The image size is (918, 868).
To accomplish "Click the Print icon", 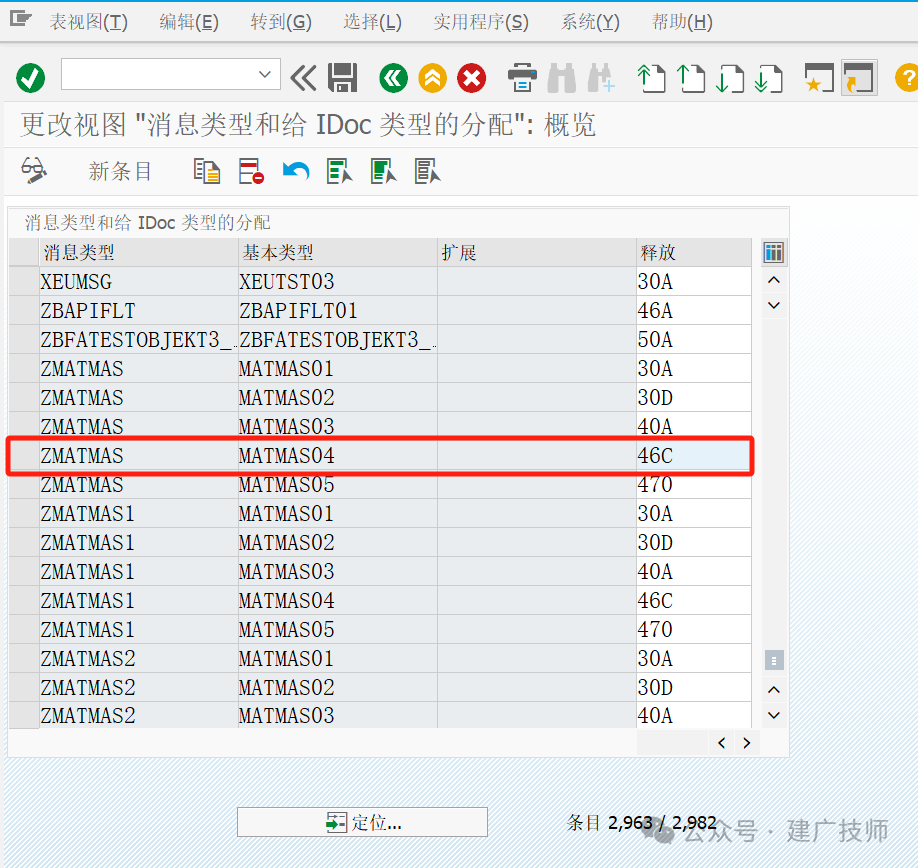I will click(522, 78).
